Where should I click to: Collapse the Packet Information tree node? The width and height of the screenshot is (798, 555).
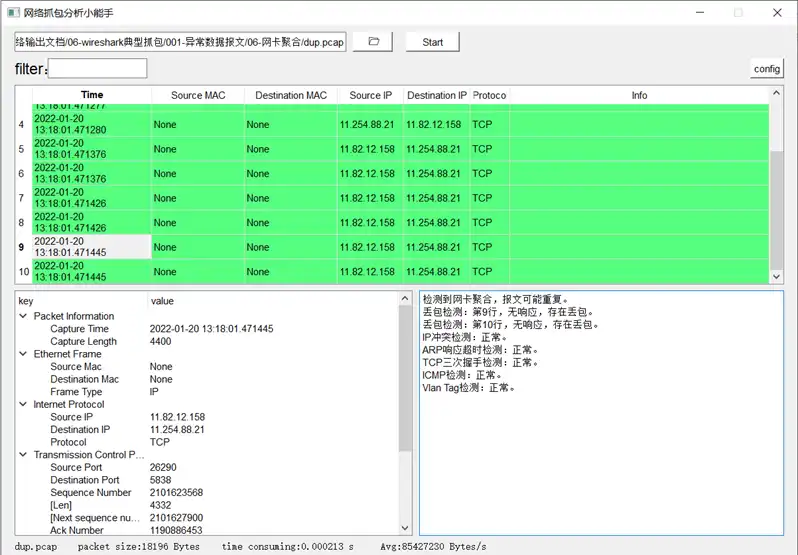tap(24, 316)
